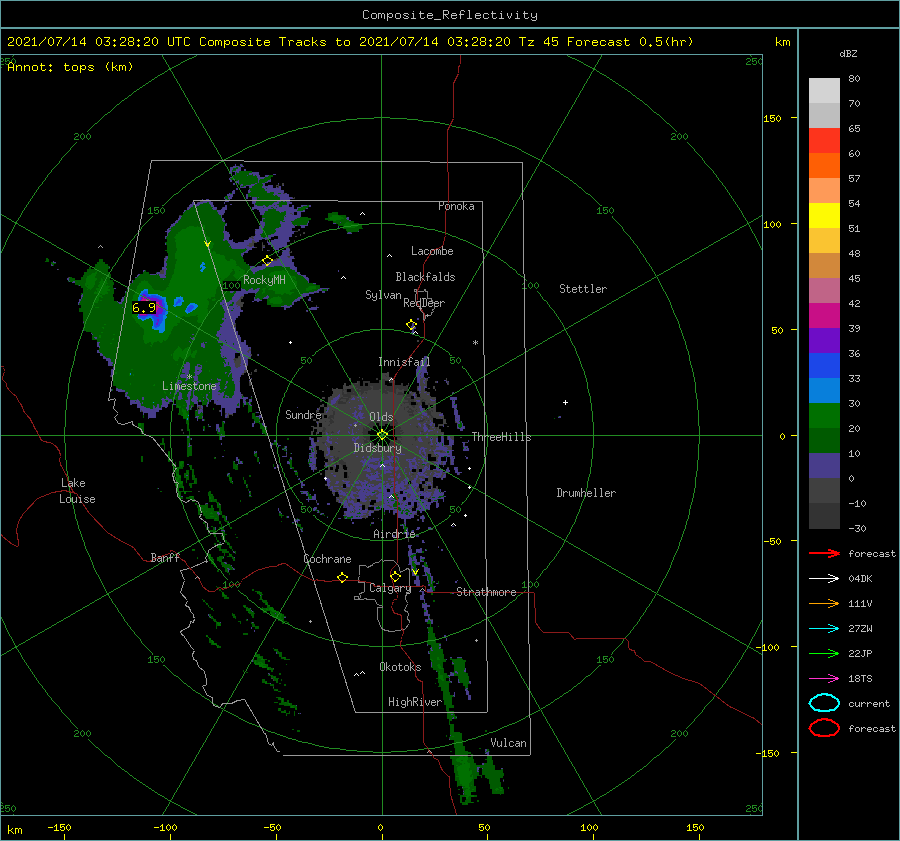Select the red 65-60 dBZ color swatch
This screenshot has height=841, width=900.
[824, 141]
